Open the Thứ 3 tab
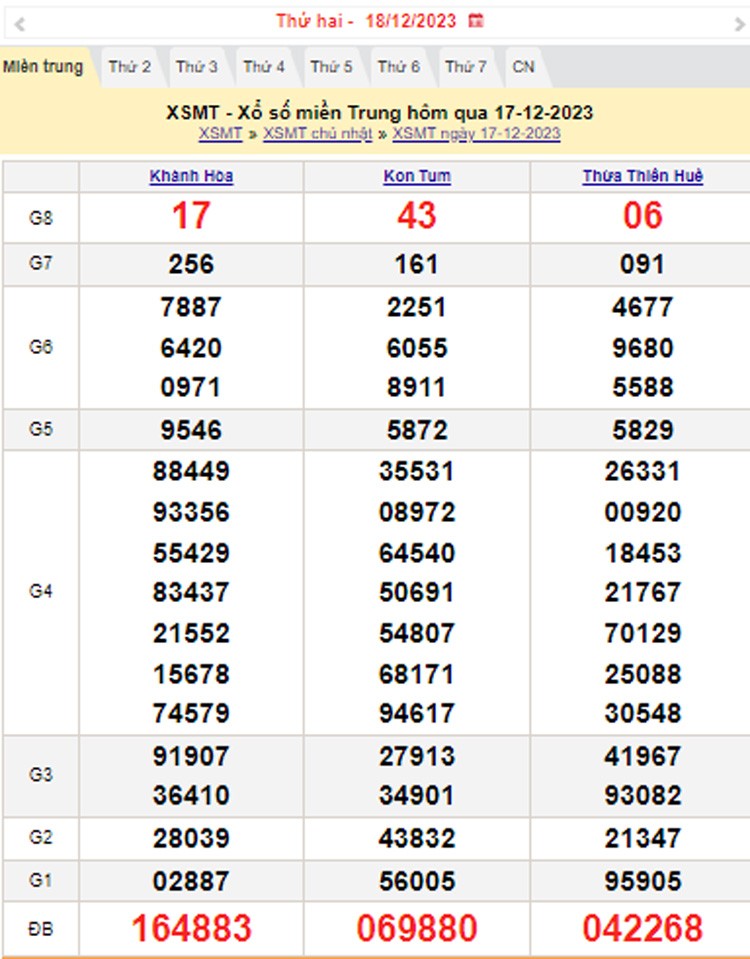The width and height of the screenshot is (750, 959). 197,67
